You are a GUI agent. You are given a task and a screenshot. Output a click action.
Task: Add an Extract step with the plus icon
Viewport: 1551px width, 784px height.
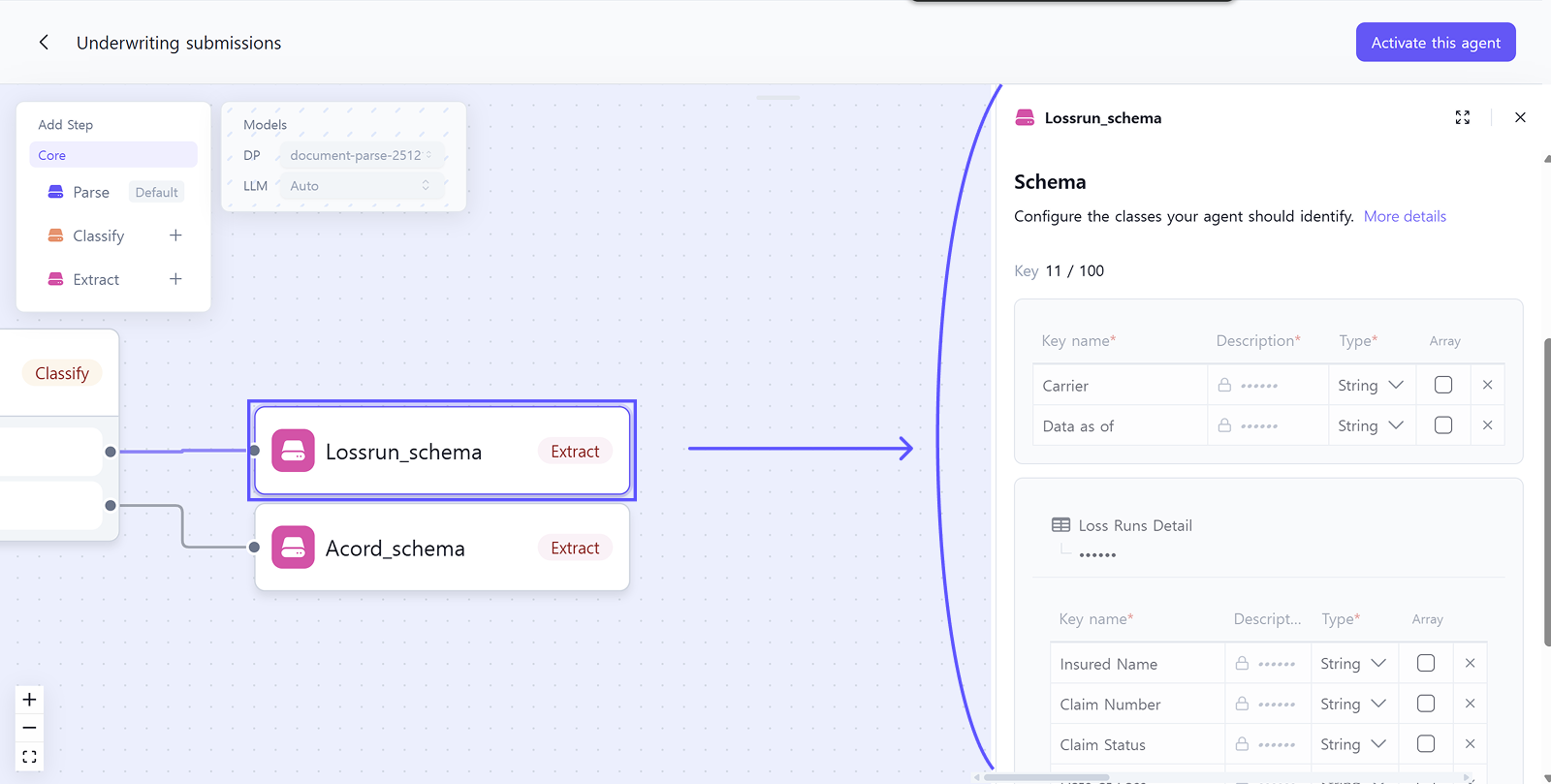[175, 279]
